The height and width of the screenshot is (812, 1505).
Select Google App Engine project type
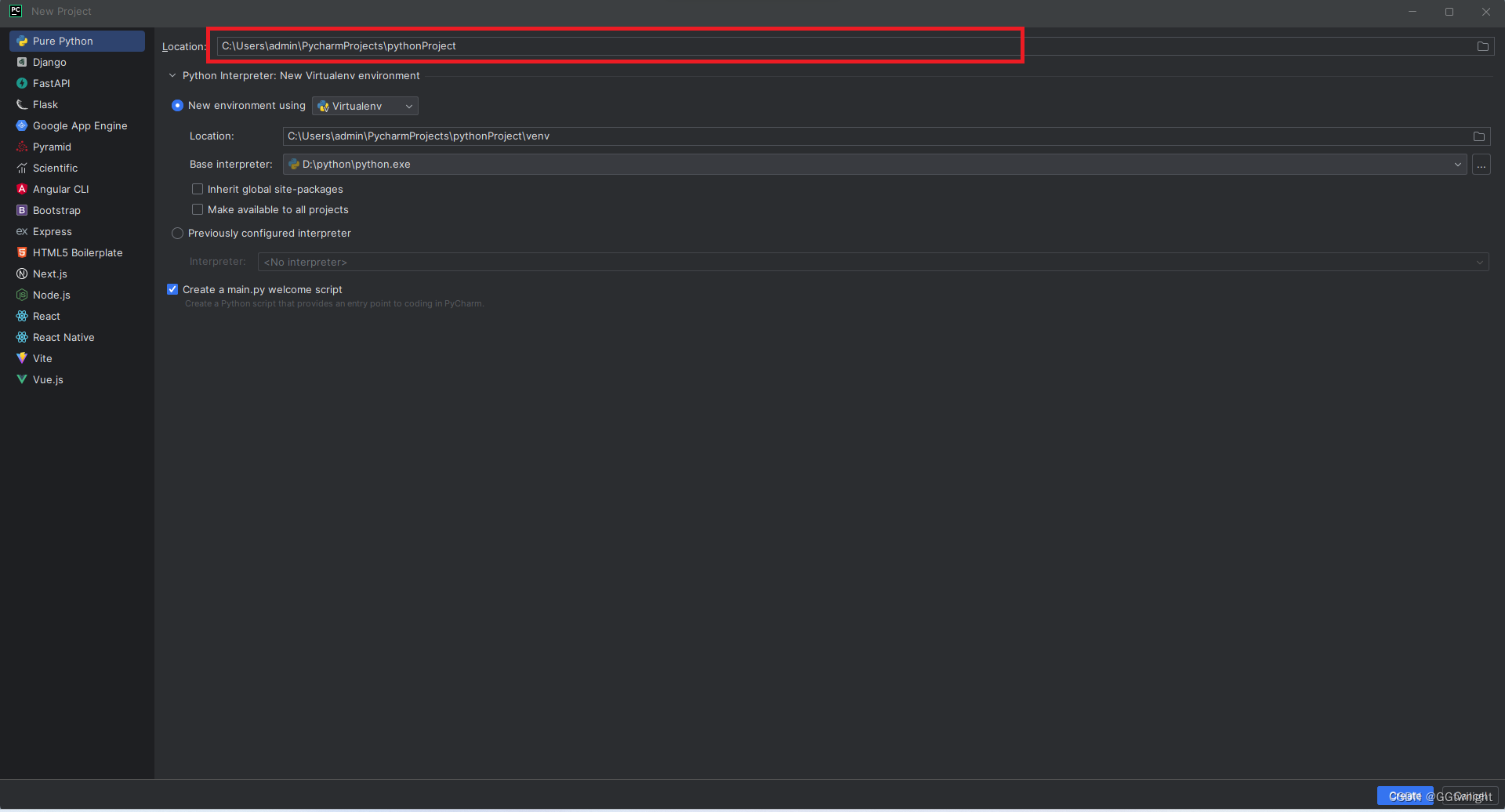(x=77, y=126)
